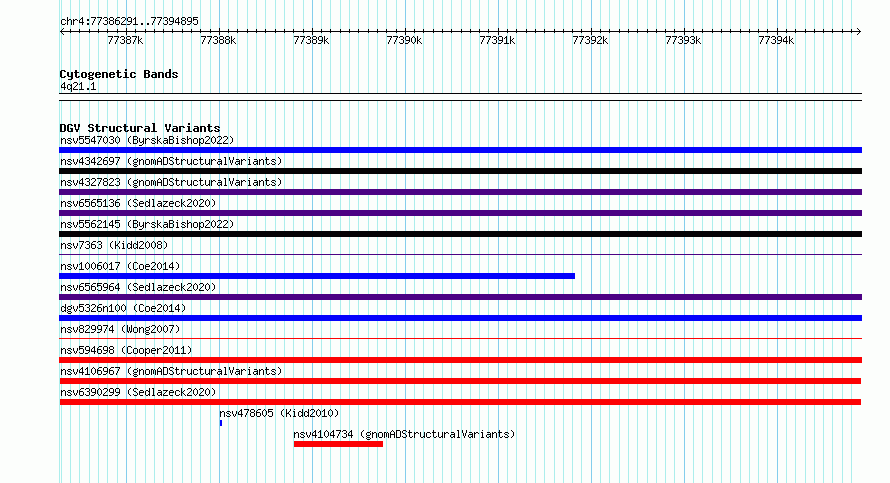The height and width of the screenshot is (483, 890).
Task: Select the red nsv4106967 variant bar
Action: click(x=460, y=381)
